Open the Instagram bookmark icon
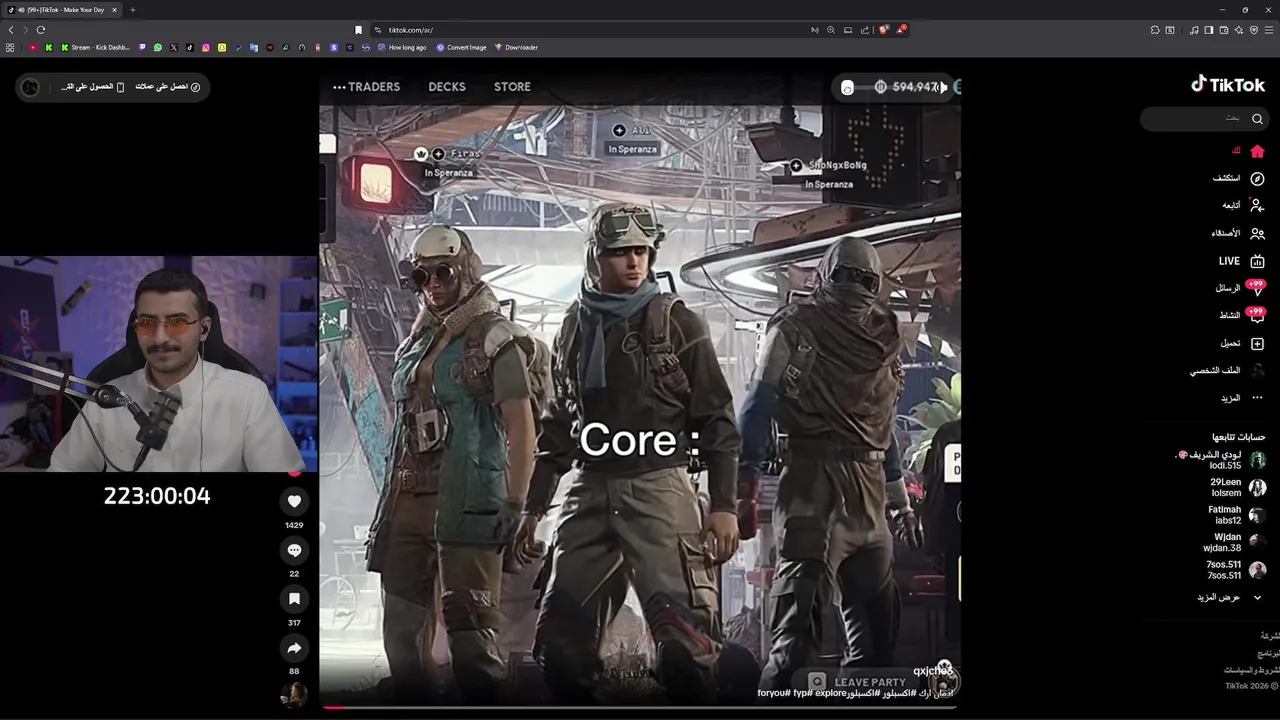The image size is (1280, 720). pyautogui.click(x=206, y=47)
